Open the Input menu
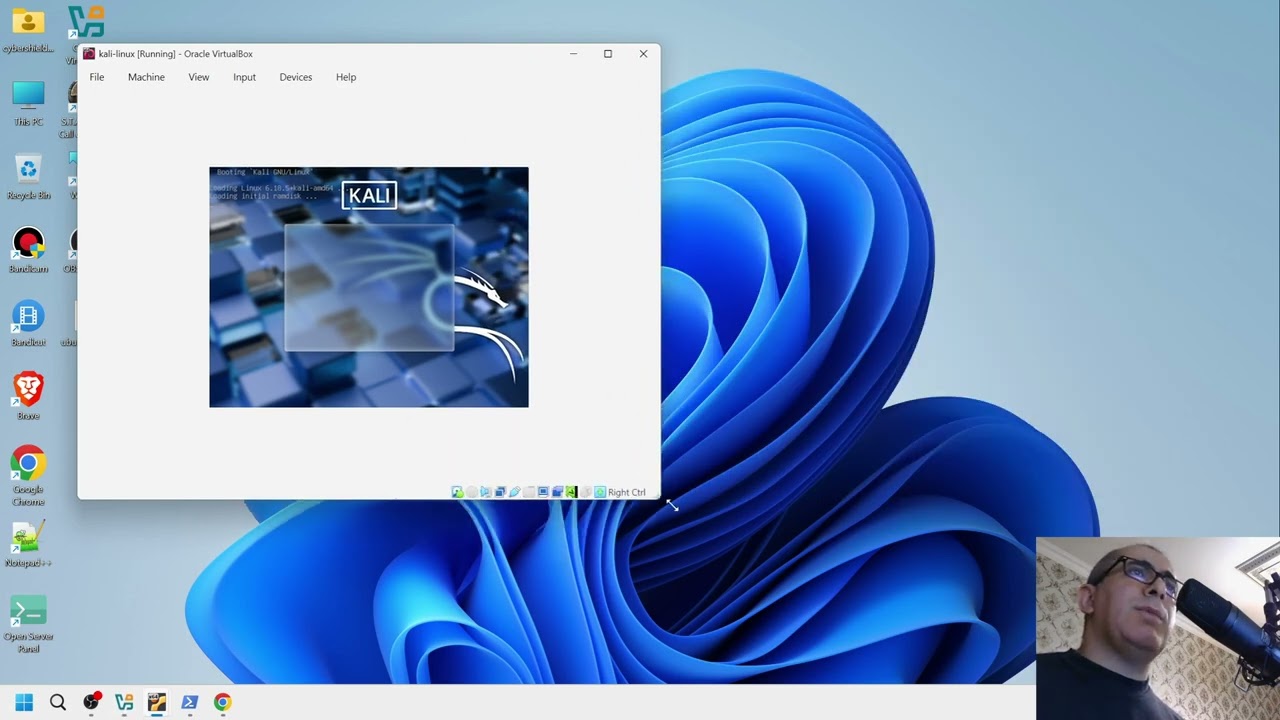1280x720 pixels. (244, 77)
